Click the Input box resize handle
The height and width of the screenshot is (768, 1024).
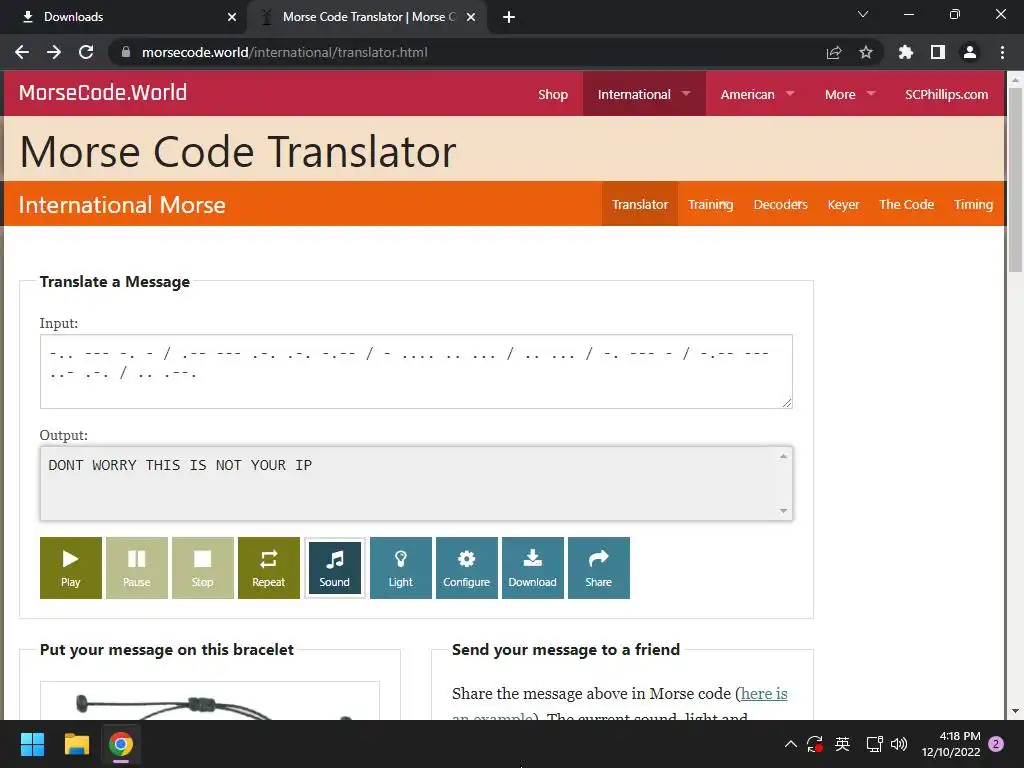[x=787, y=403]
